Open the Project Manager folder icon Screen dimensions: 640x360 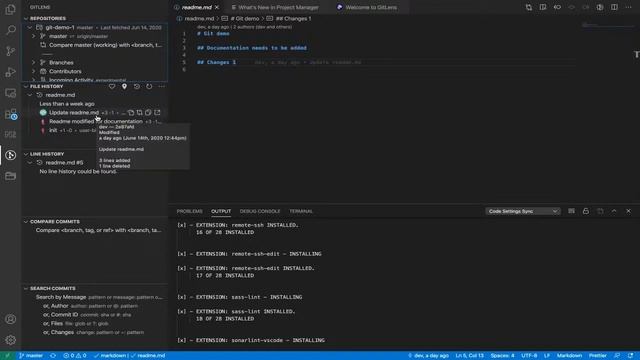(x=11, y=176)
